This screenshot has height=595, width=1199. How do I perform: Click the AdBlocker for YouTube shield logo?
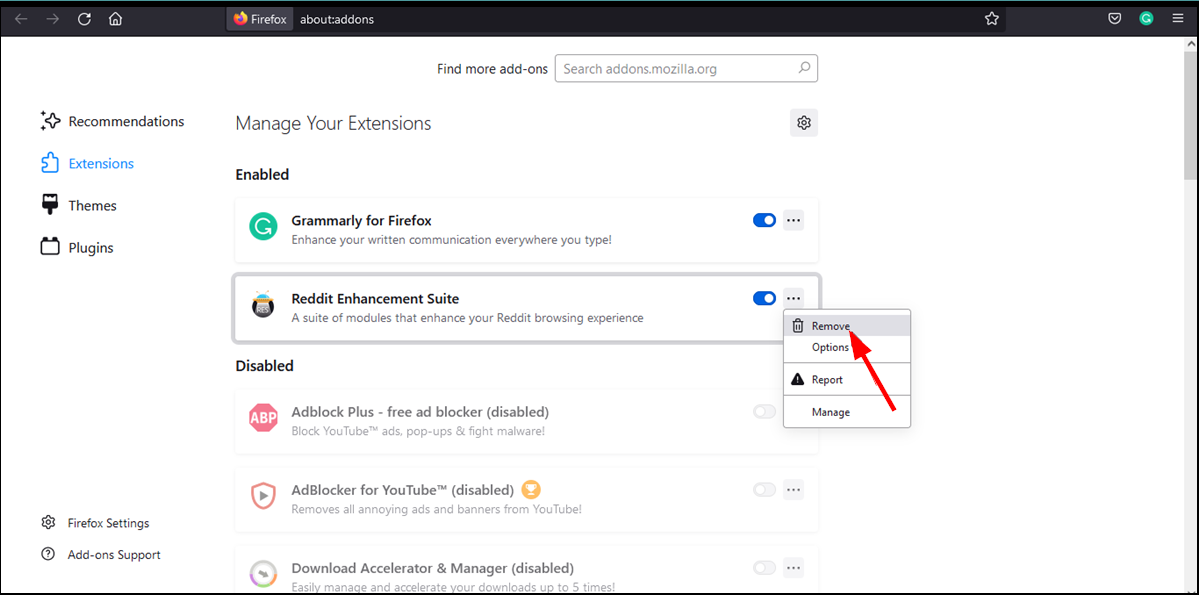[263, 496]
